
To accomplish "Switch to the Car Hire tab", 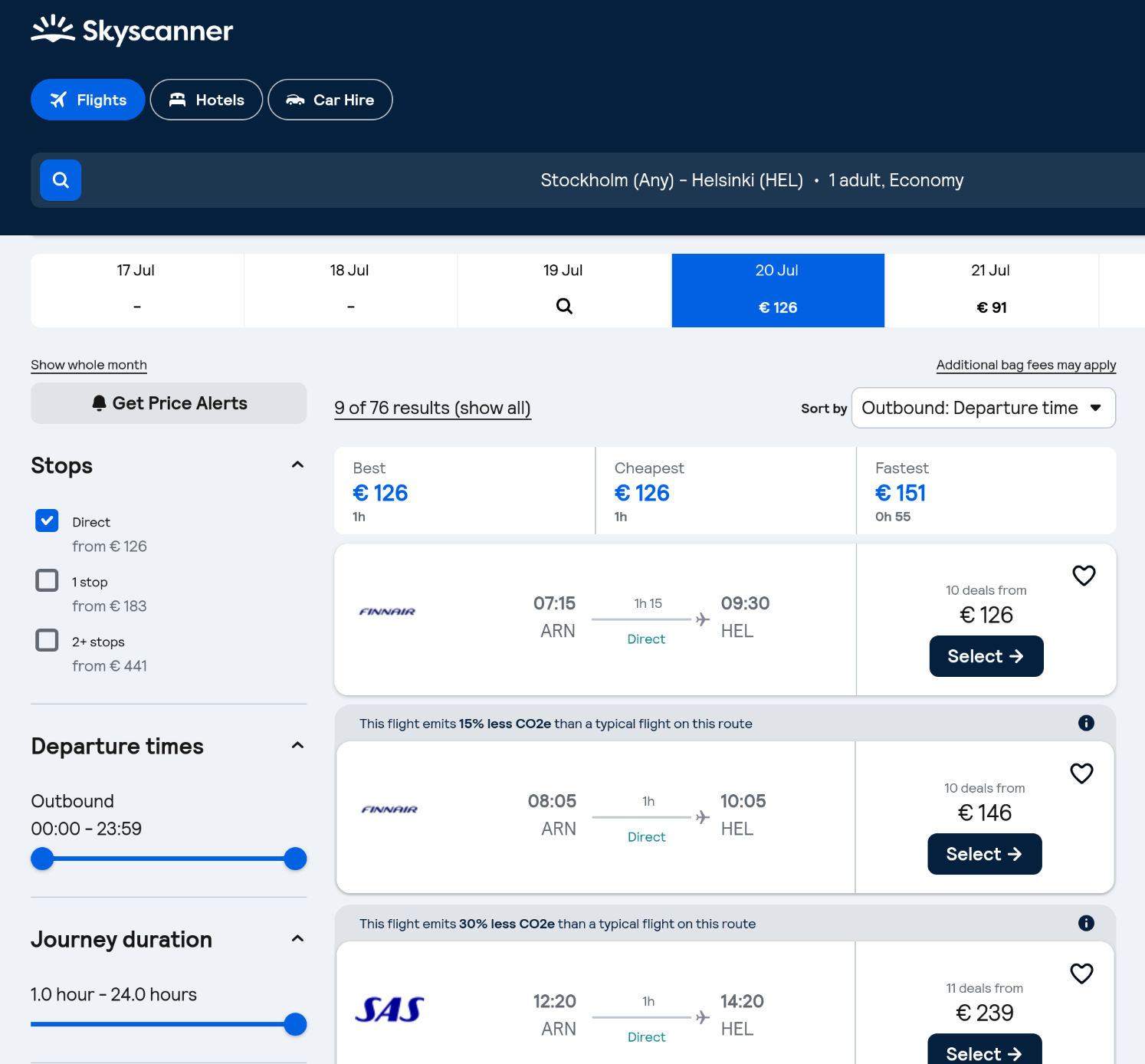I will click(330, 100).
